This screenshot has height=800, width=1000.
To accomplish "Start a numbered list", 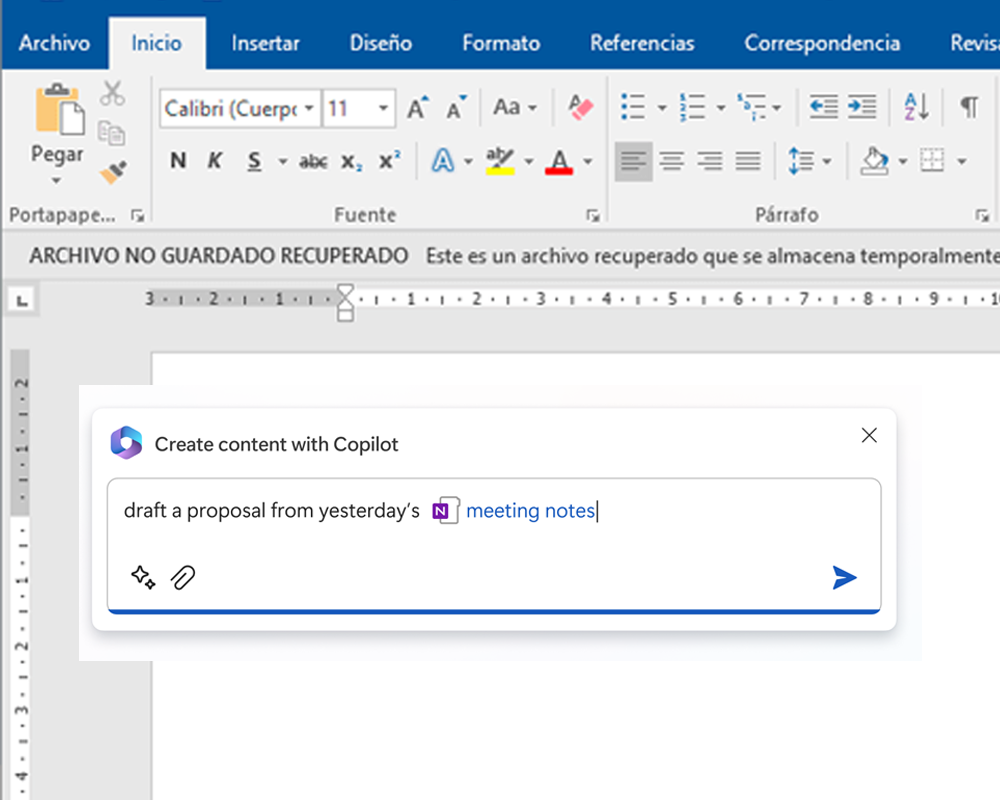I will 692,107.
